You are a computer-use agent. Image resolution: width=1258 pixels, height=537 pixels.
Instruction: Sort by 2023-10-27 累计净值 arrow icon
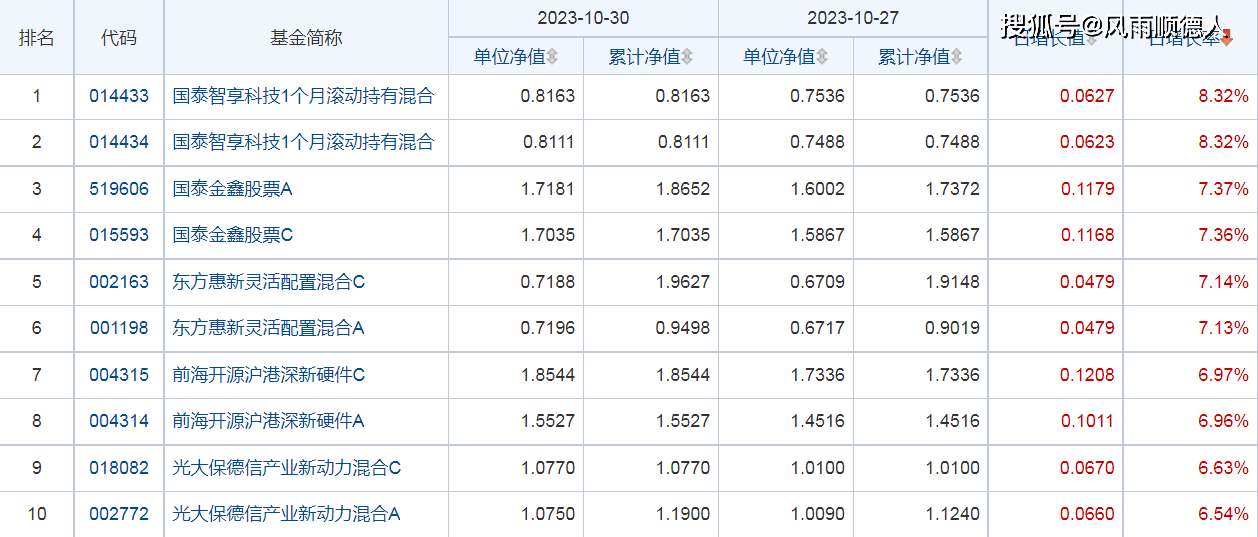[x=956, y=57]
